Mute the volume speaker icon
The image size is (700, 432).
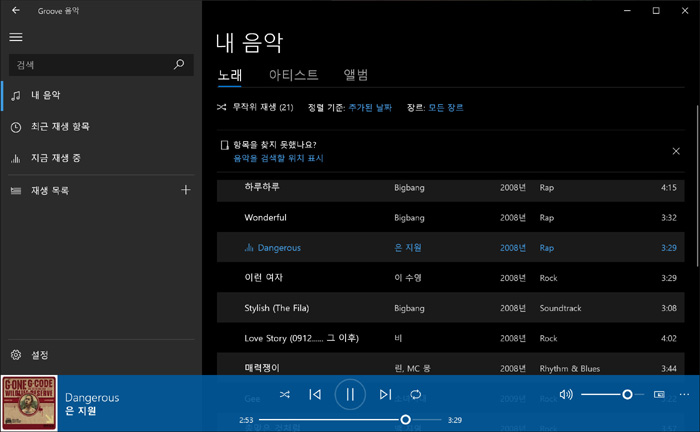(x=566, y=395)
